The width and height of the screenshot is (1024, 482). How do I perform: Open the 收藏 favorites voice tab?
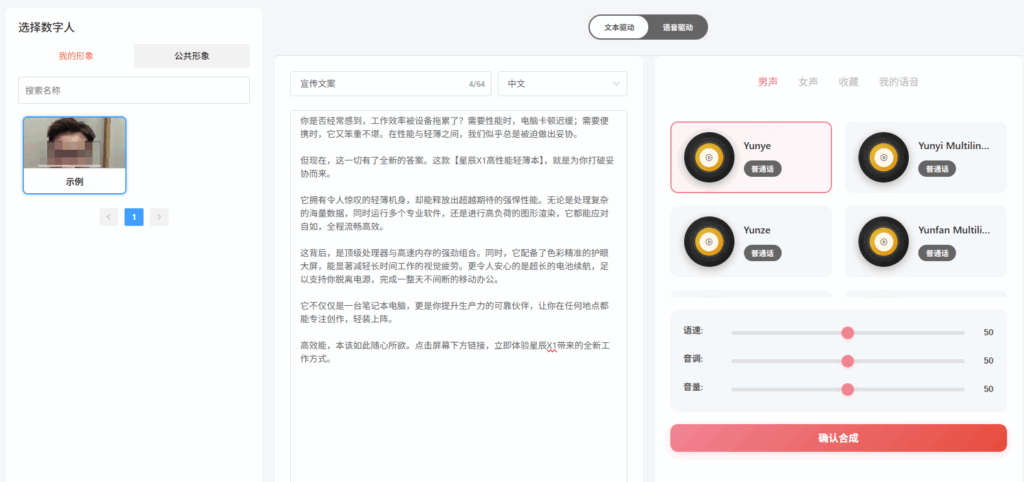(848, 82)
